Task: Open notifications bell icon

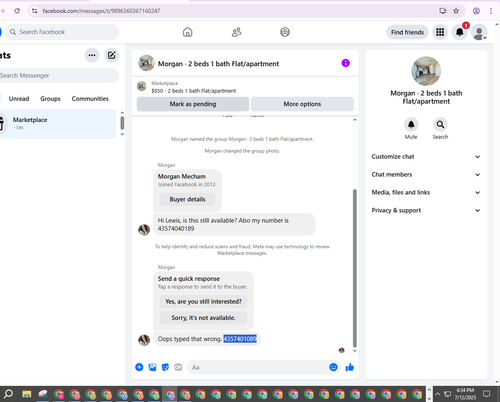Action: (460, 32)
